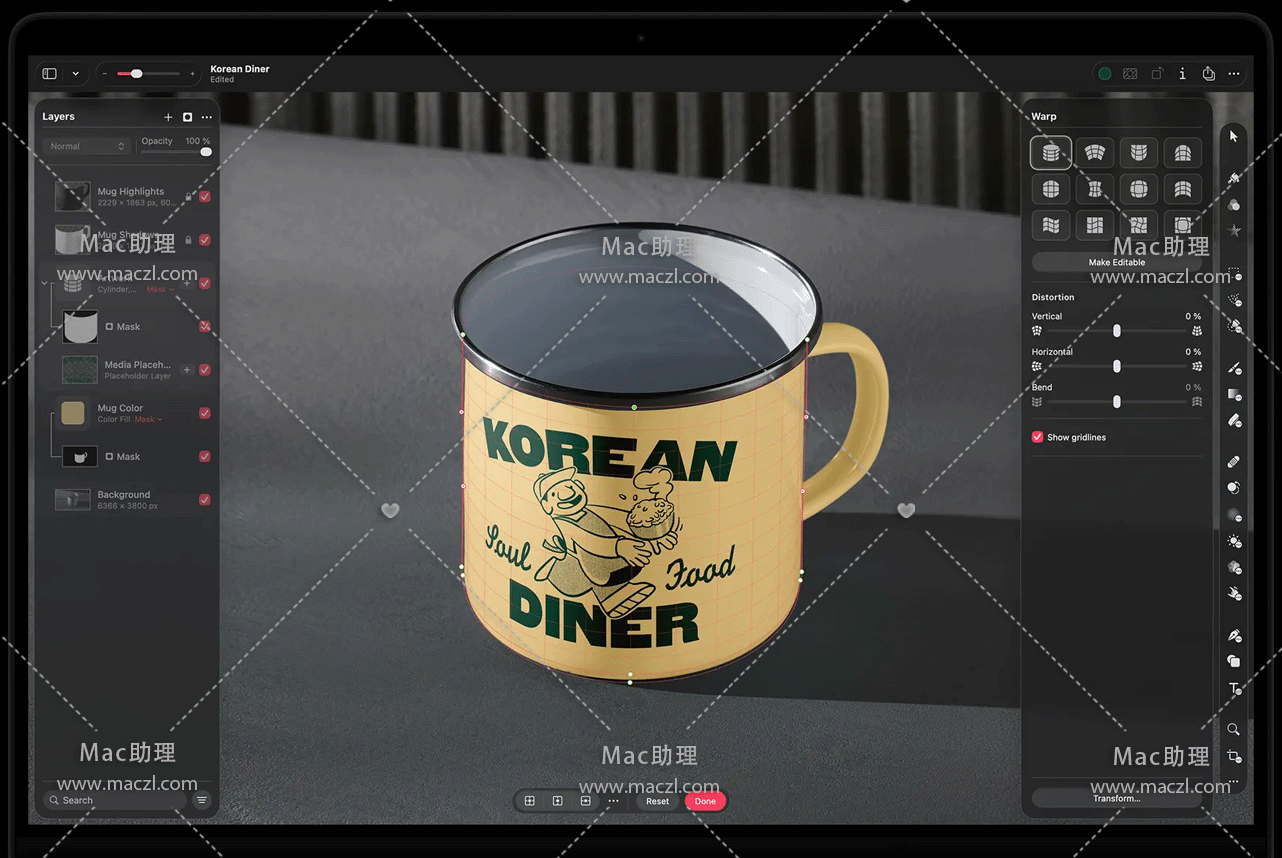Screen dimensions: 1282x858
Task: Unlock the Mug Highlights layer lock
Action: click(x=188, y=197)
